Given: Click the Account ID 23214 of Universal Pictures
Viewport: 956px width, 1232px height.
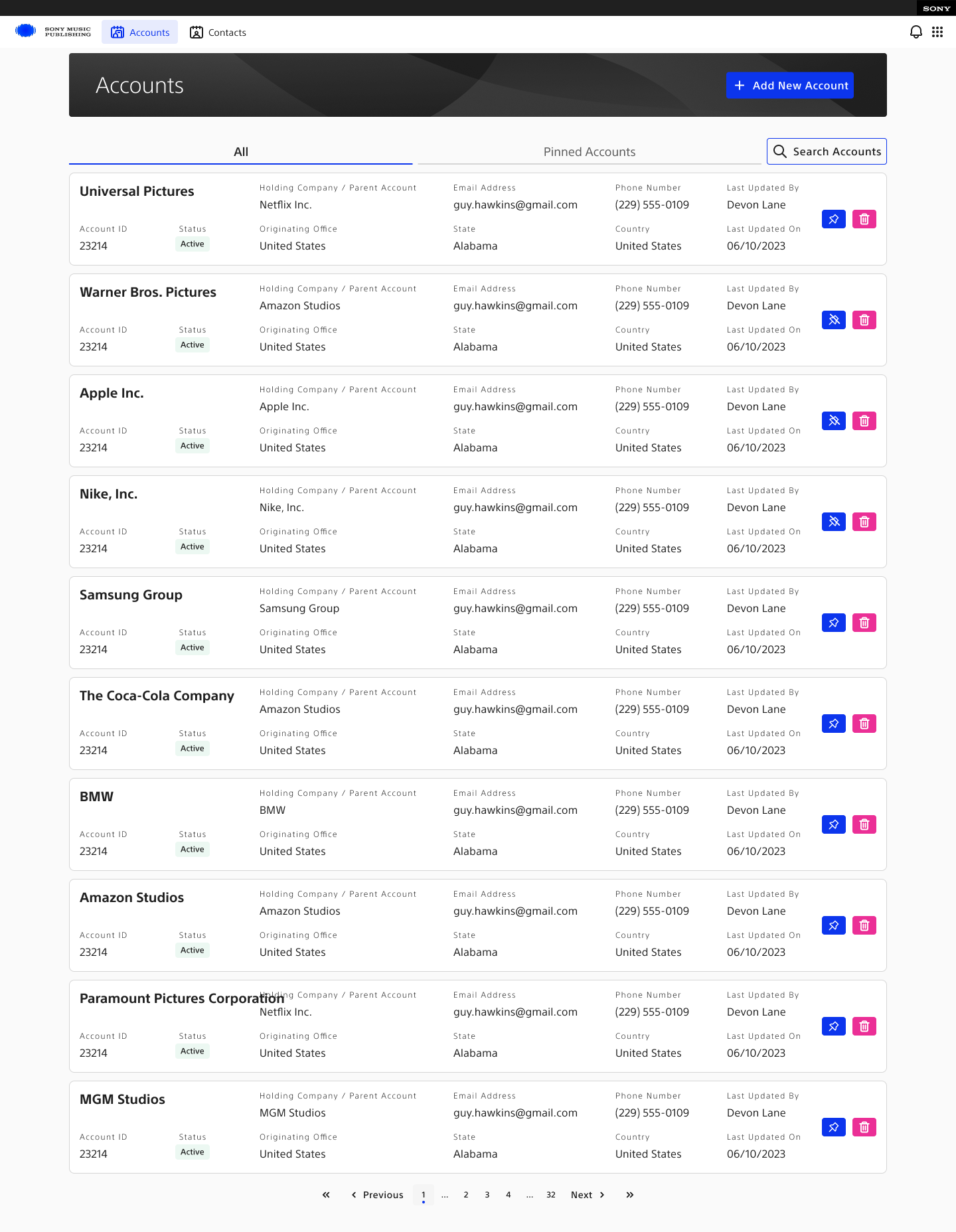Looking at the screenshot, I should [94, 246].
